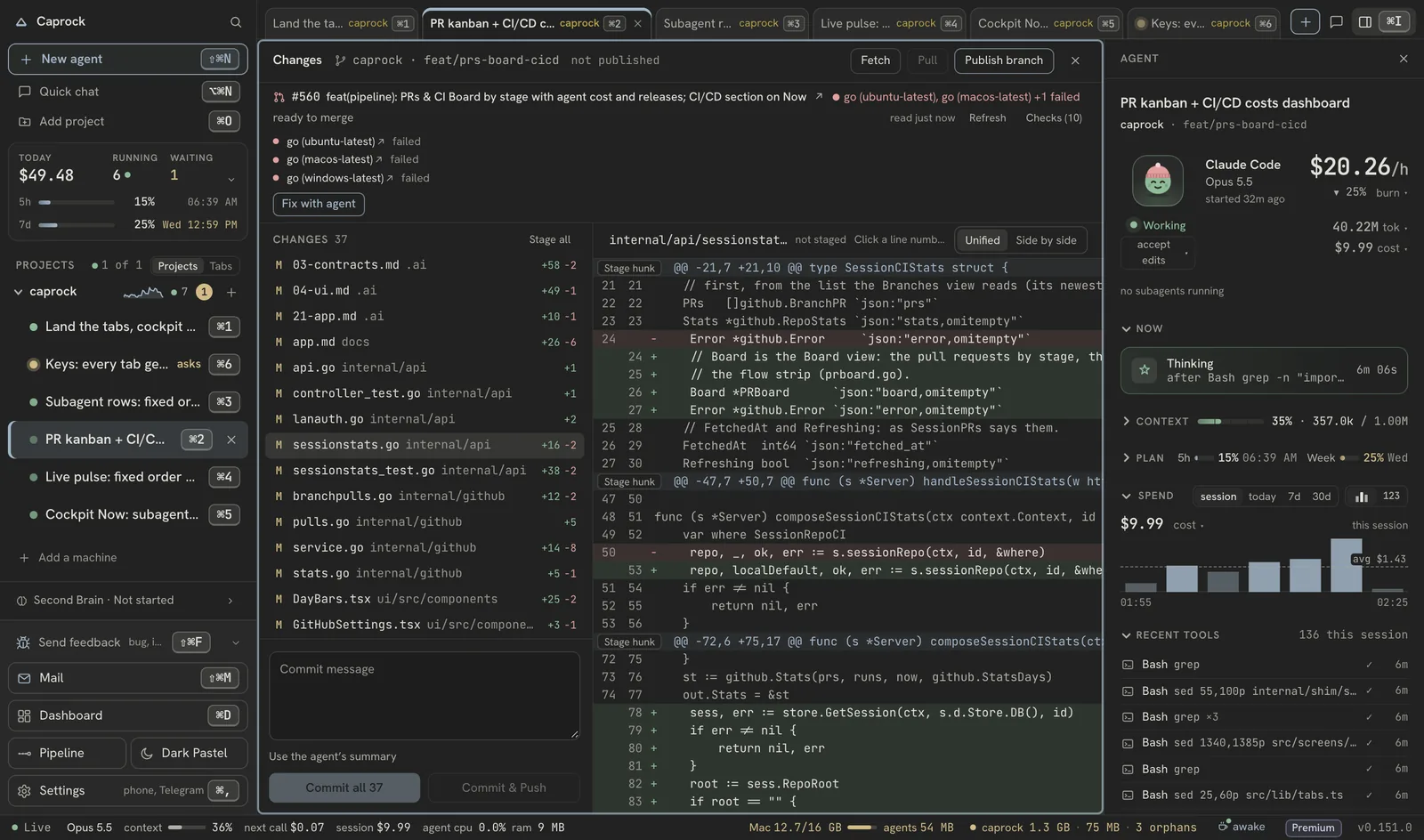Open the Claude Code agent avatar
This screenshot has height=840, width=1424.
pyautogui.click(x=1157, y=181)
